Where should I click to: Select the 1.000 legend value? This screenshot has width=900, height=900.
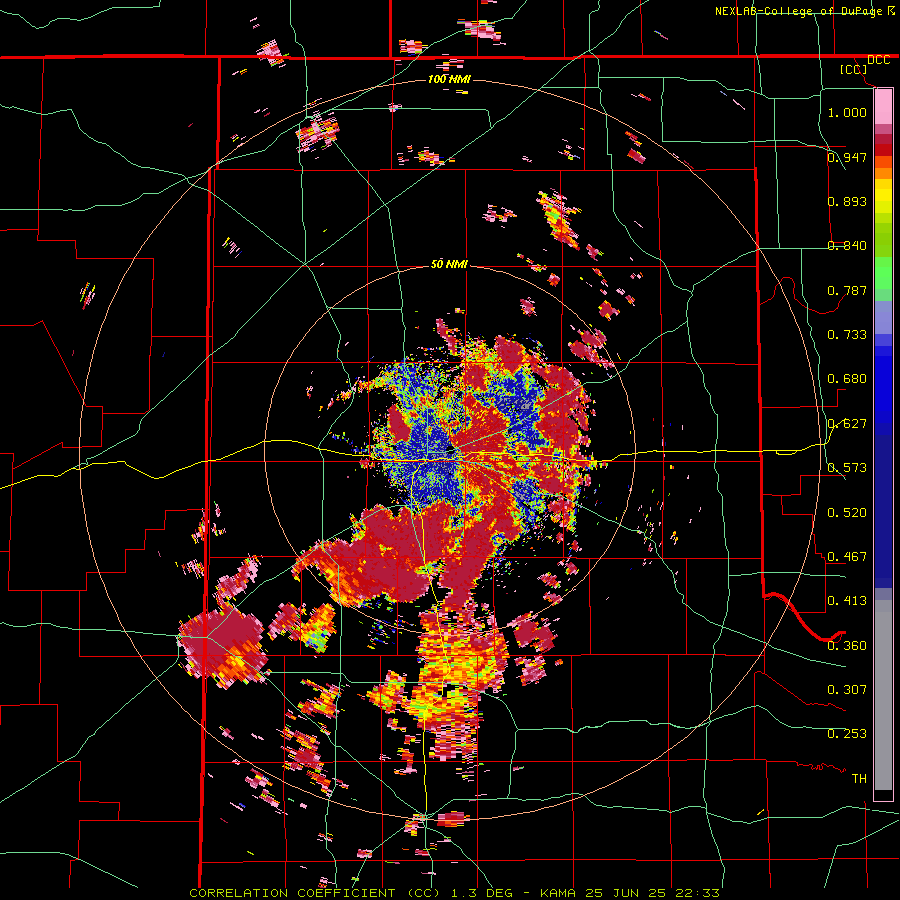click(847, 112)
